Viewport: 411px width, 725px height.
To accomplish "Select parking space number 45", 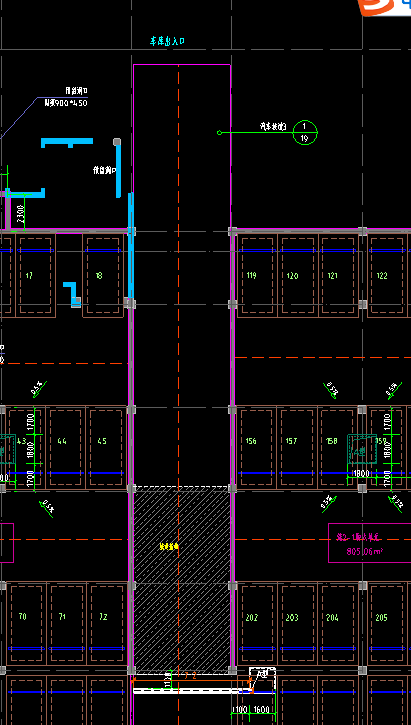I will pyautogui.click(x=102, y=441).
